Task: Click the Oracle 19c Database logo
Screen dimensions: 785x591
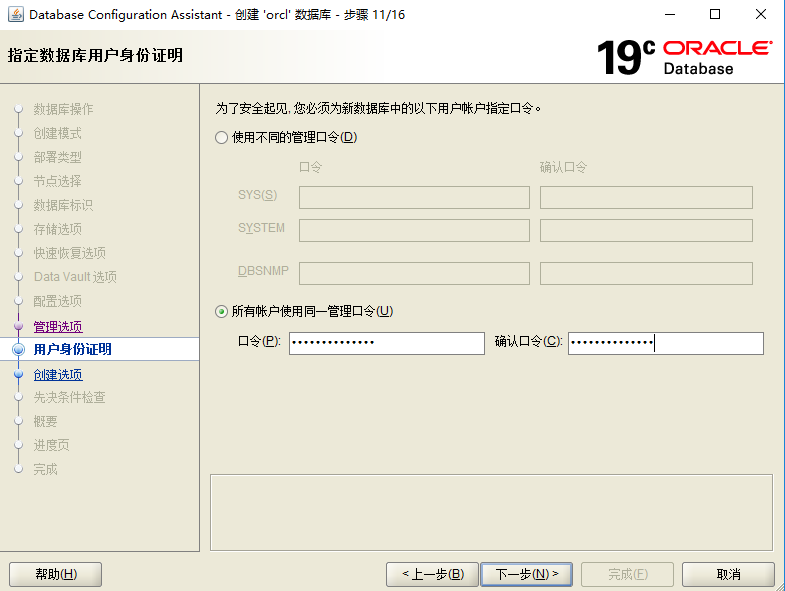Action: pyautogui.click(x=684, y=57)
